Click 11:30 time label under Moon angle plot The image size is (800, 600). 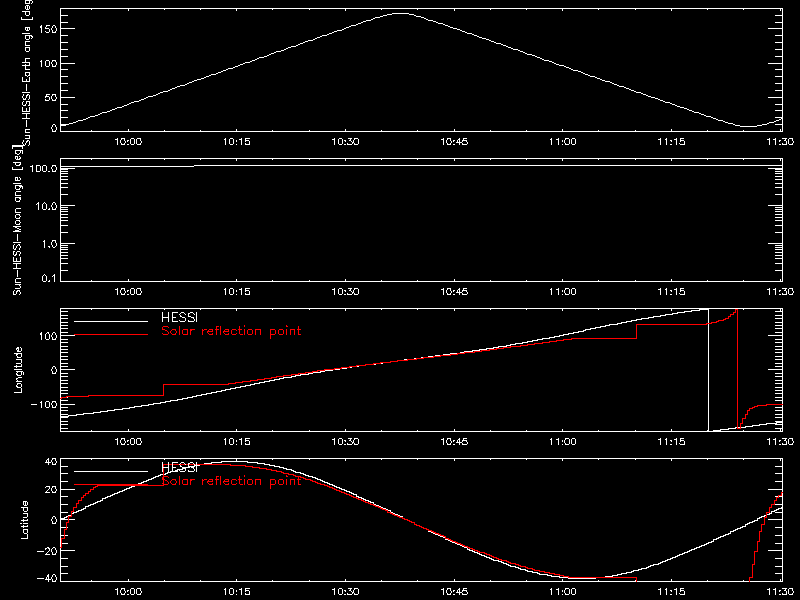(x=781, y=292)
